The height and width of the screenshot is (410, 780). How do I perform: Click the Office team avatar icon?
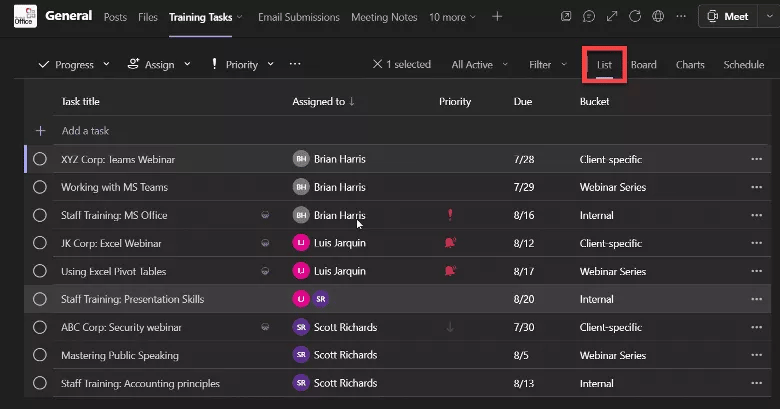point(25,16)
